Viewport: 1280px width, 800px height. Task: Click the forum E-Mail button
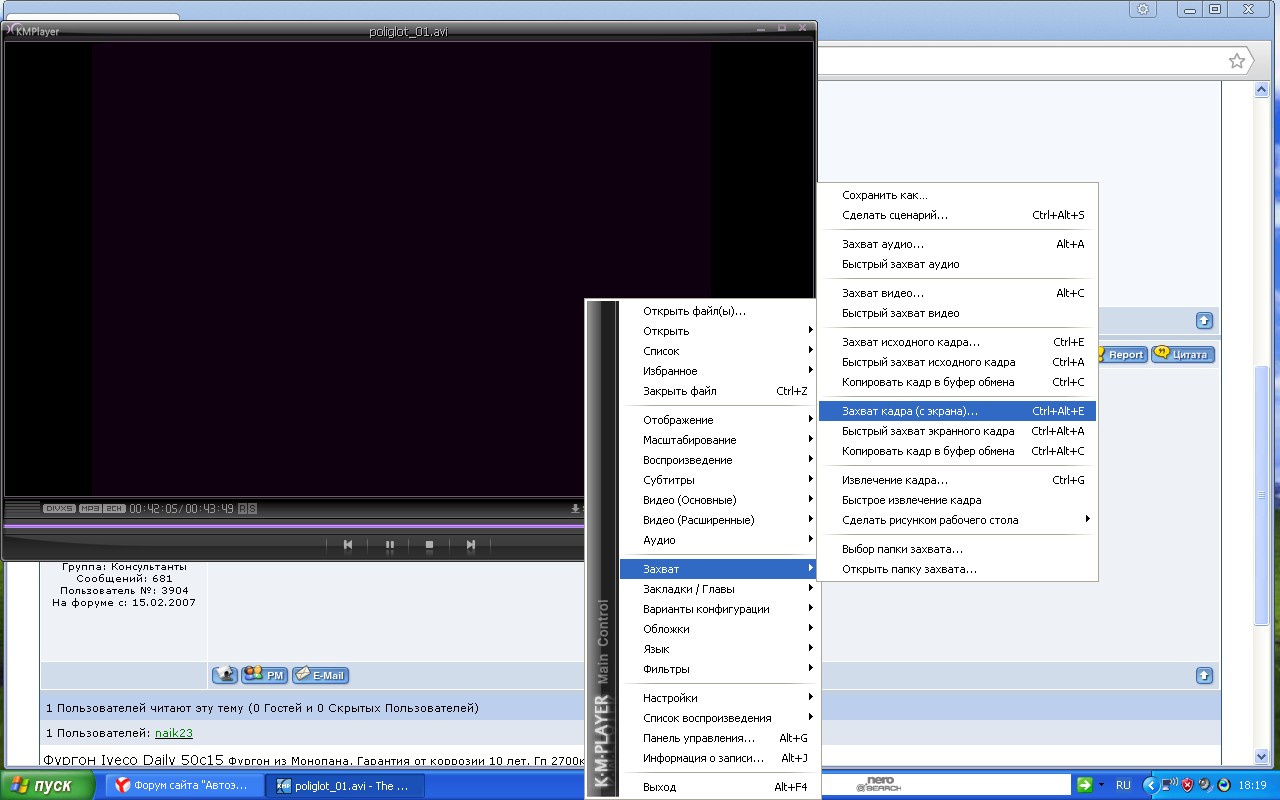pyautogui.click(x=320, y=675)
